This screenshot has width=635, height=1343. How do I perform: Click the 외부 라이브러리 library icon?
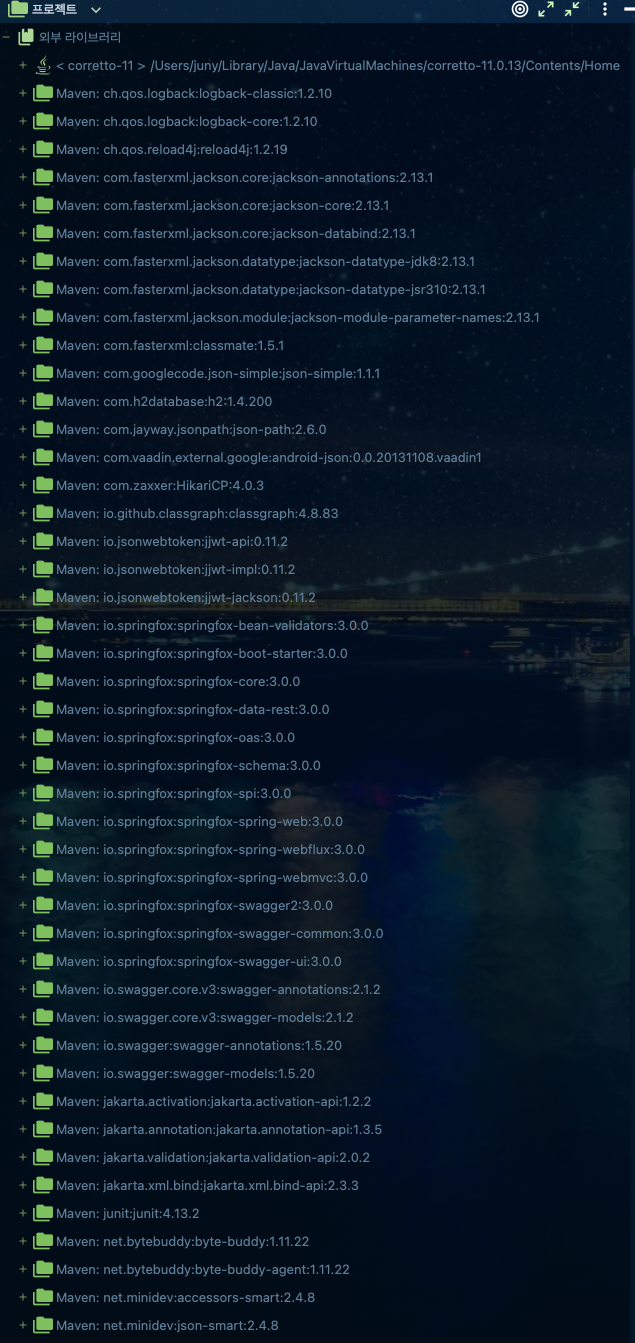[26, 37]
